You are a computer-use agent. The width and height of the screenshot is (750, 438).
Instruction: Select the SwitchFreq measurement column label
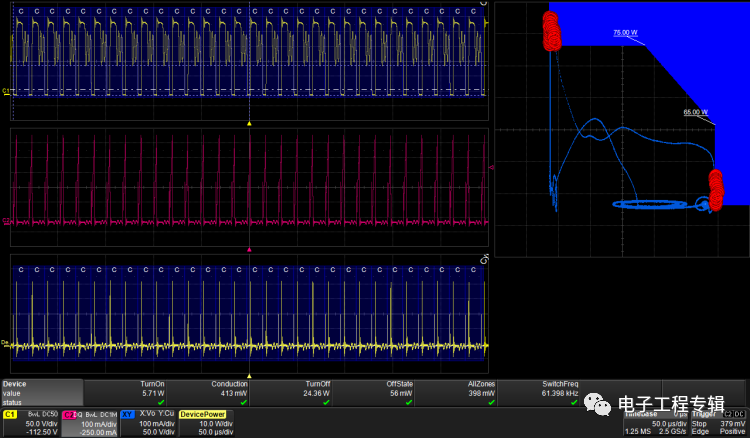click(x=560, y=384)
